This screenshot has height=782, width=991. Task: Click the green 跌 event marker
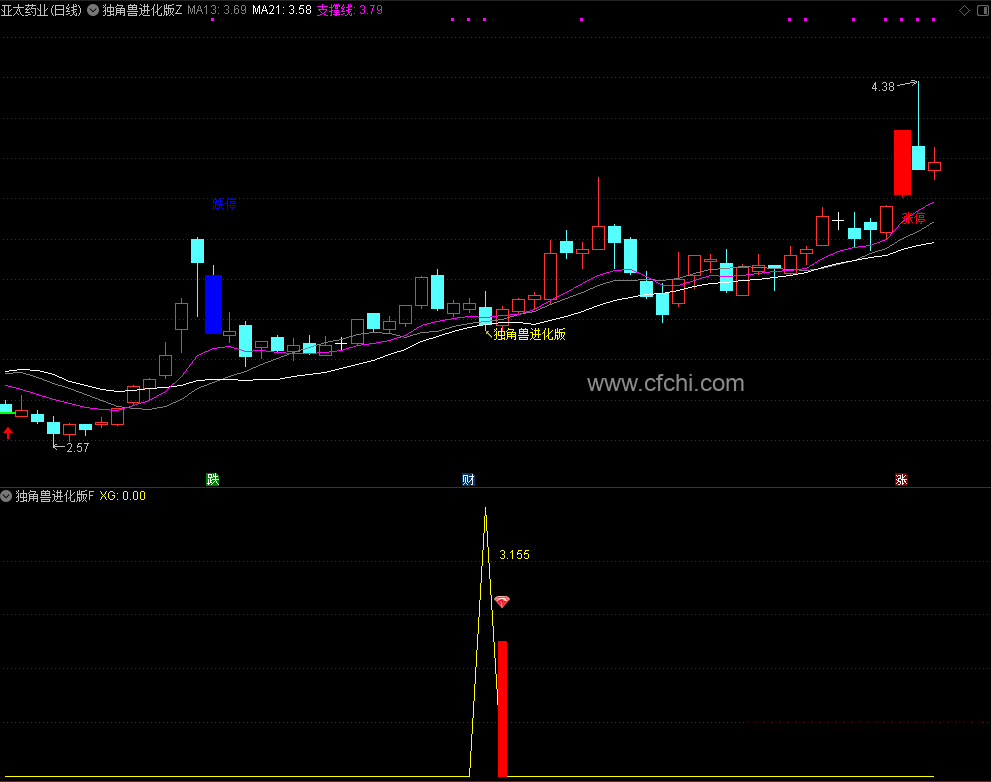213,479
